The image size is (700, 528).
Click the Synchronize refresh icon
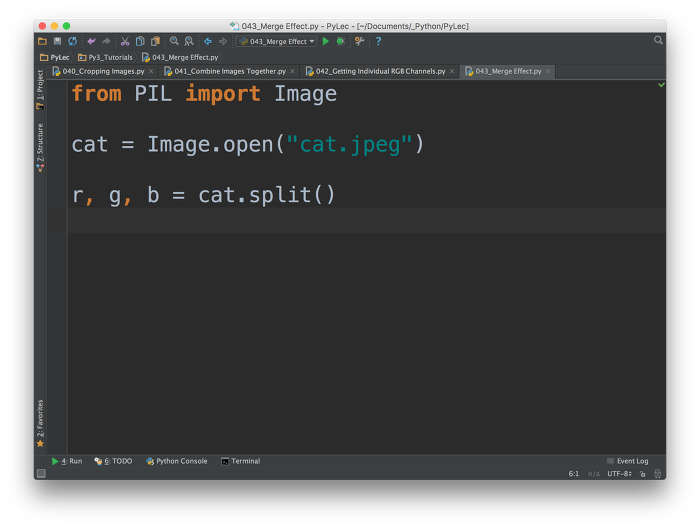(x=72, y=41)
